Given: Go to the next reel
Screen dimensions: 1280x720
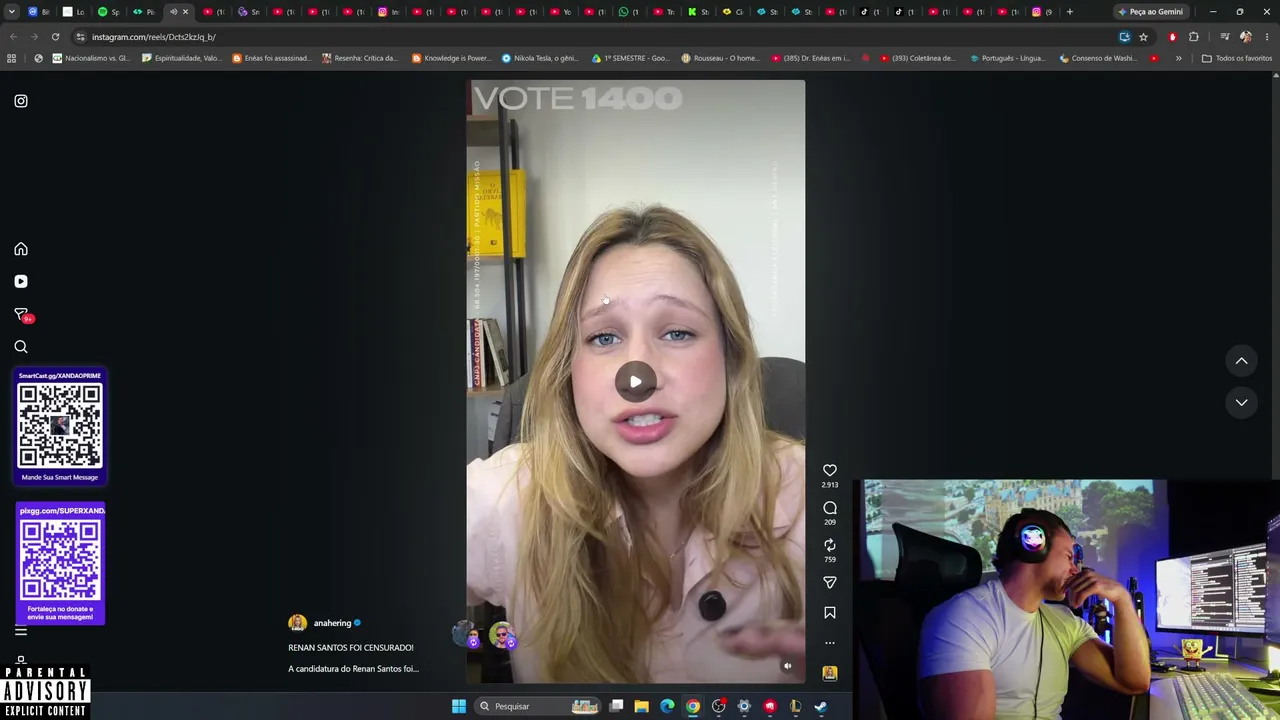Looking at the screenshot, I should coord(1241,402).
